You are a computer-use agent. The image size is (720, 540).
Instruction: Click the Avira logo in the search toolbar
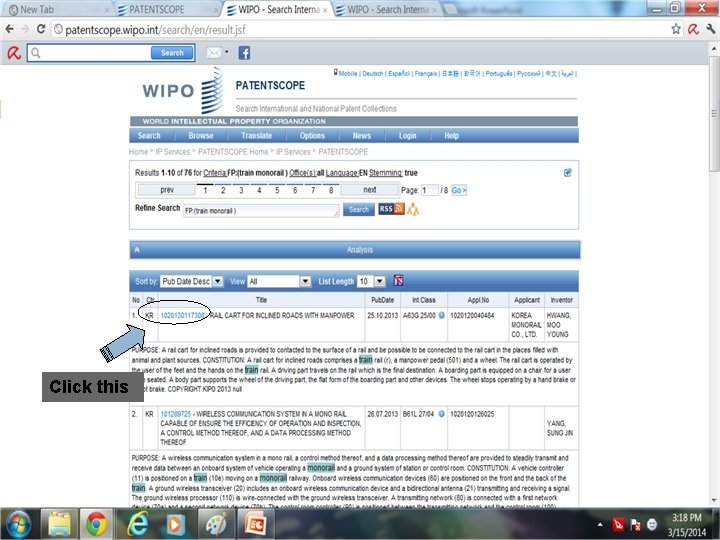pyautogui.click(x=14, y=53)
